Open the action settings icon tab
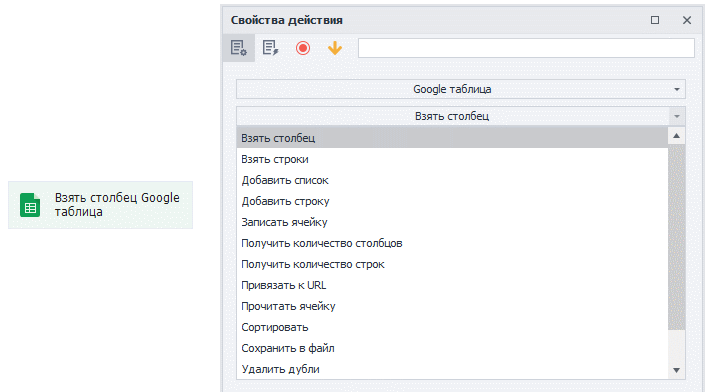This screenshot has height=392, width=713. [x=239, y=48]
